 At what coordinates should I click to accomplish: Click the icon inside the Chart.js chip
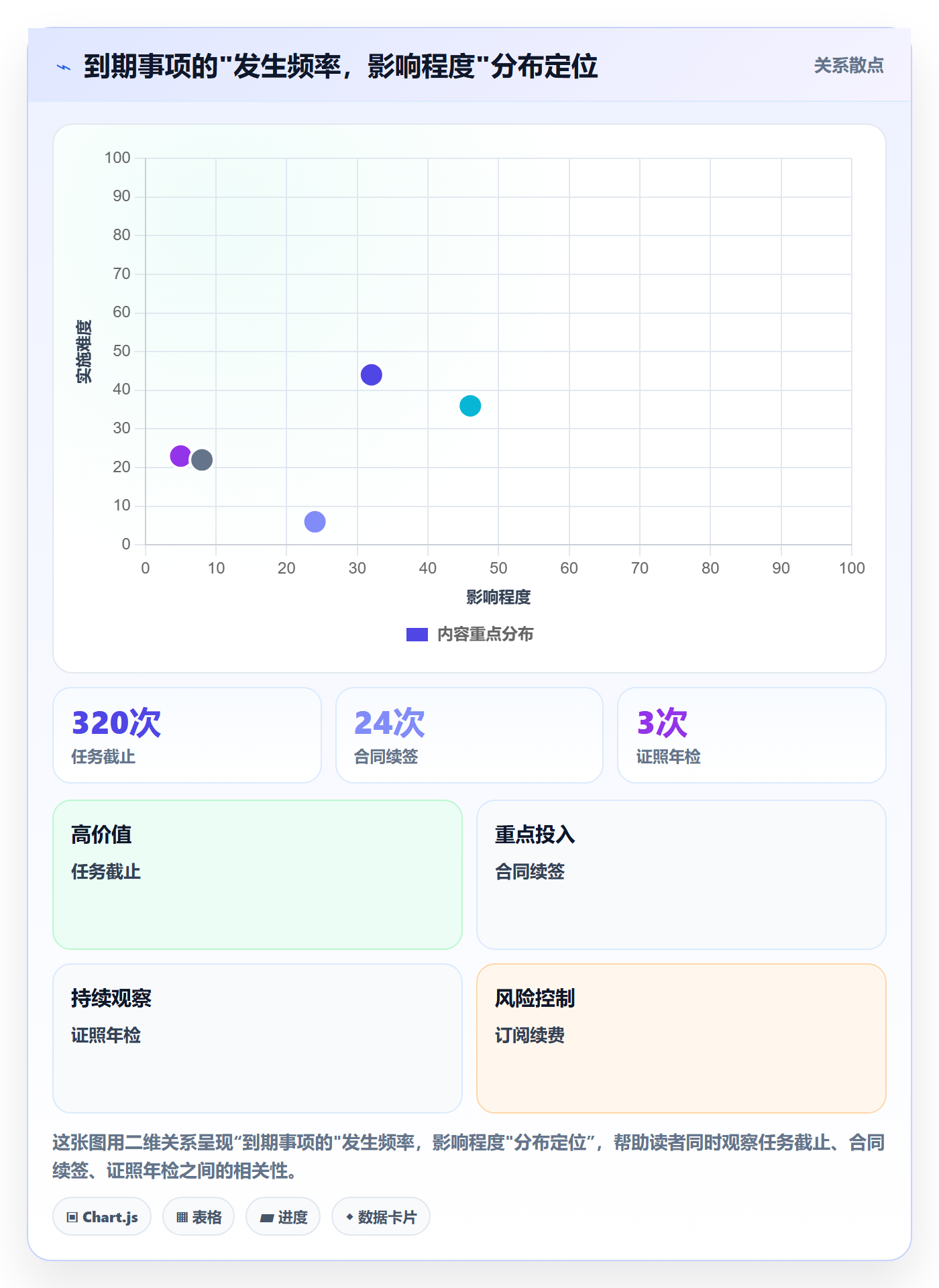coord(72,1217)
